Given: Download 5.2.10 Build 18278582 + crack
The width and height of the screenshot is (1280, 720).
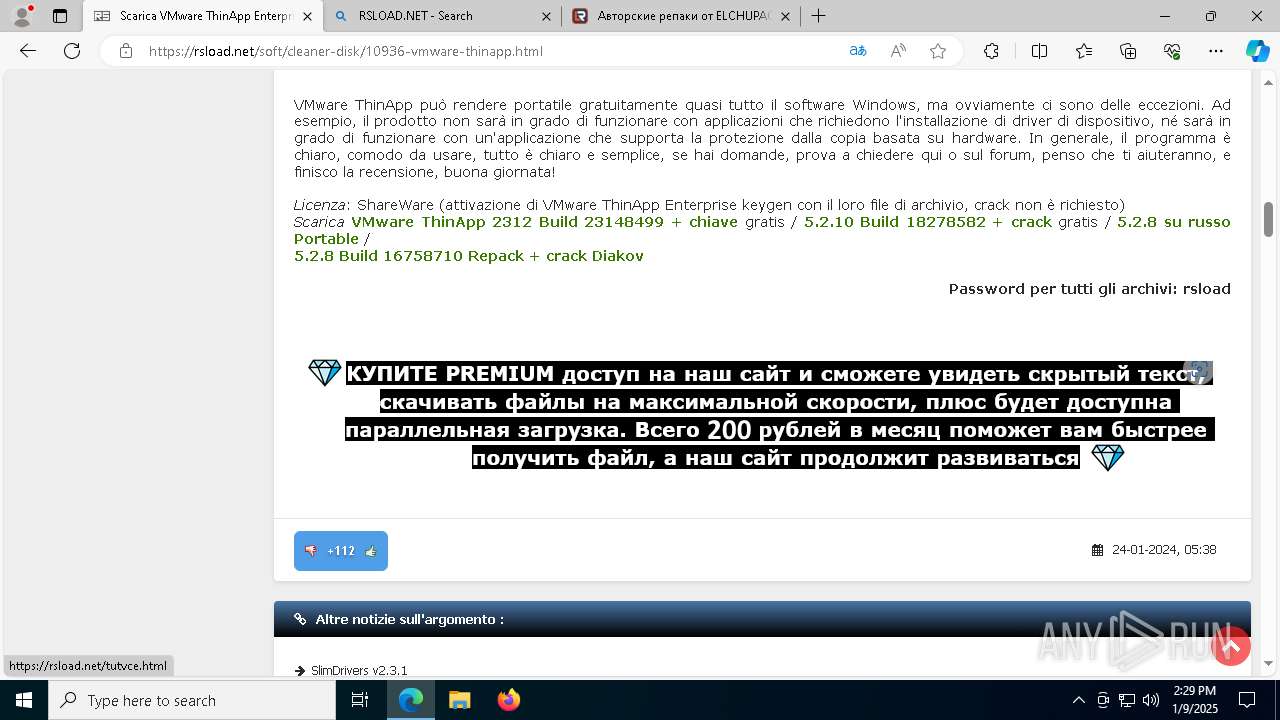Looking at the screenshot, I should click(928, 222).
